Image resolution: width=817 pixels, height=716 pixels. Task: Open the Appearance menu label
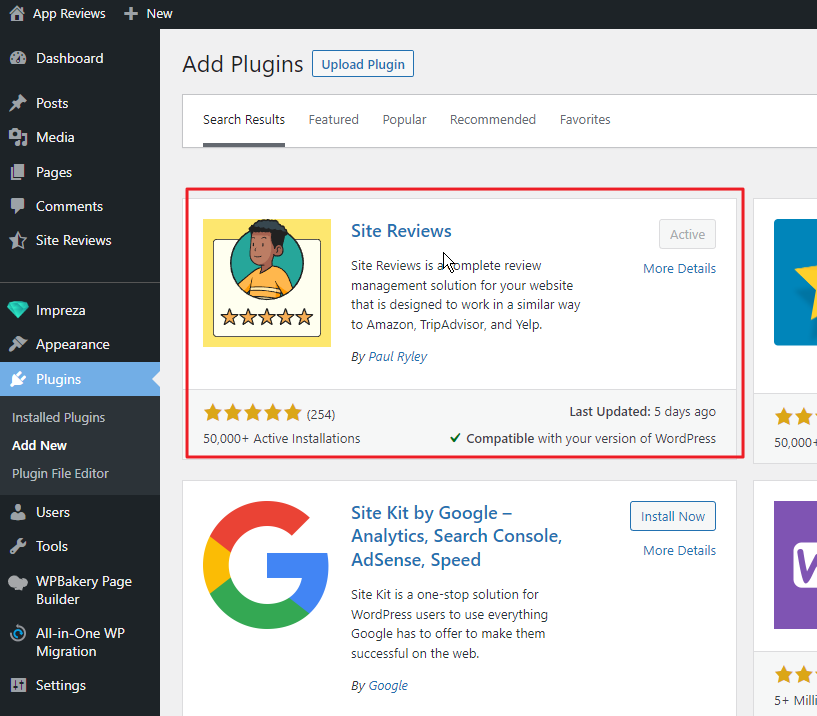(73, 344)
